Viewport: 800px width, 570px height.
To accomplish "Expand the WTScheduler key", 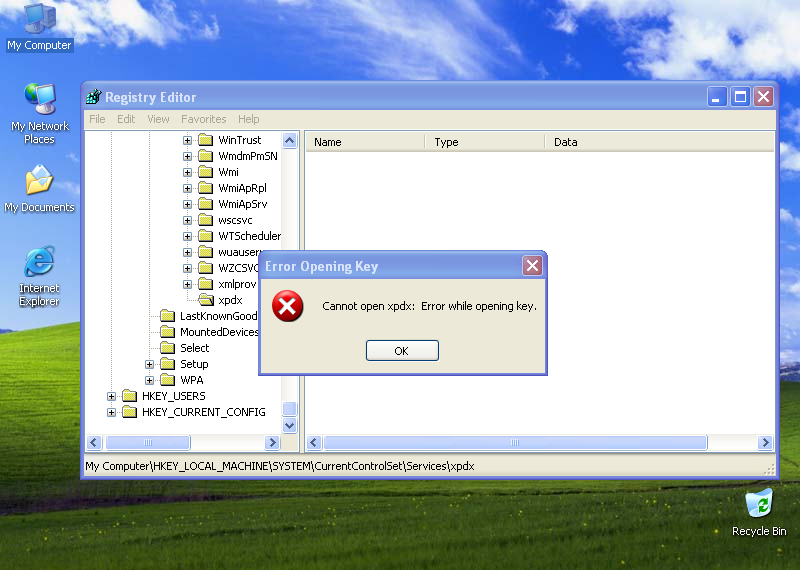I will (x=187, y=236).
